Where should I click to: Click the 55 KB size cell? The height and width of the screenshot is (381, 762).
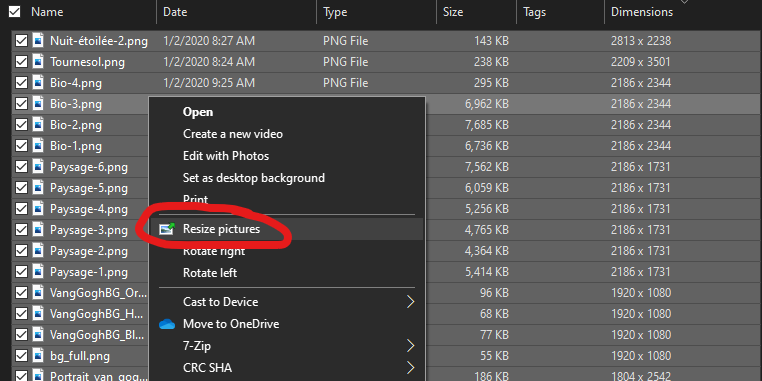click(x=495, y=356)
